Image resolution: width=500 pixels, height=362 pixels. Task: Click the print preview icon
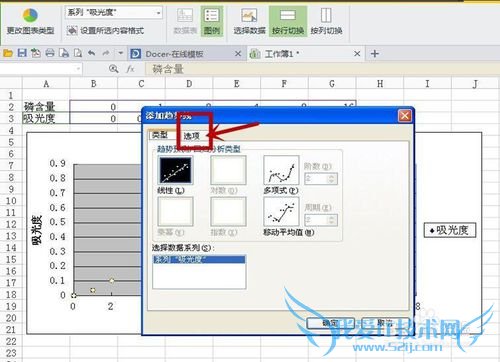coord(78,53)
